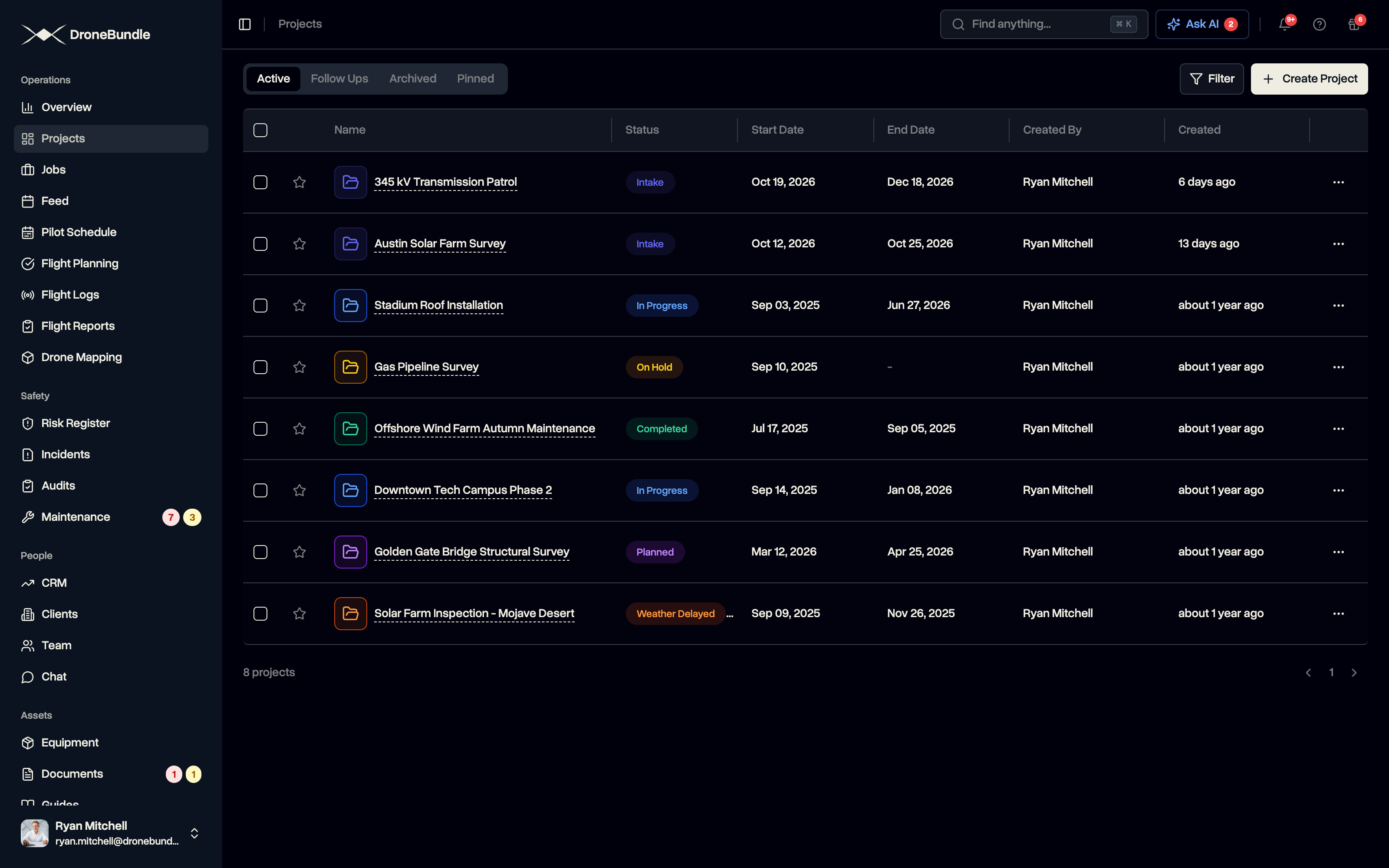The image size is (1389, 868).
Task: Open the Filter options
Action: (1211, 79)
